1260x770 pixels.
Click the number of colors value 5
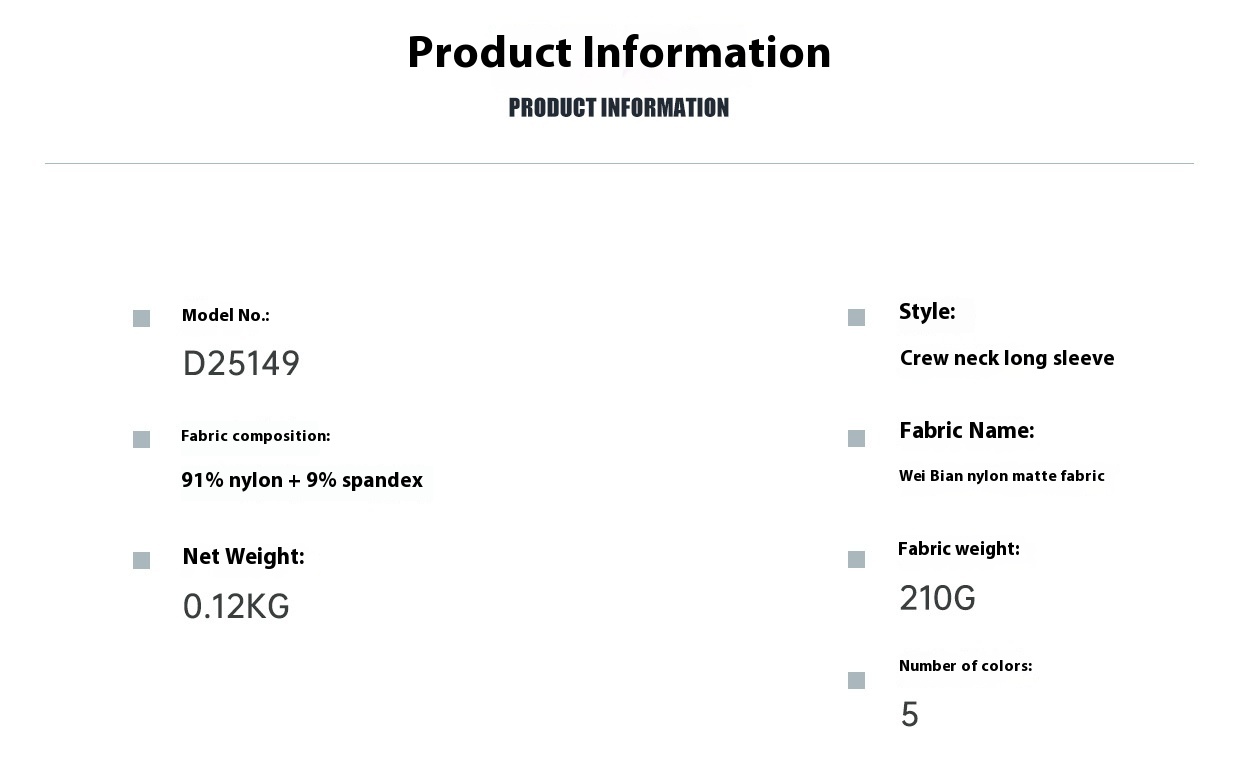pos(909,716)
